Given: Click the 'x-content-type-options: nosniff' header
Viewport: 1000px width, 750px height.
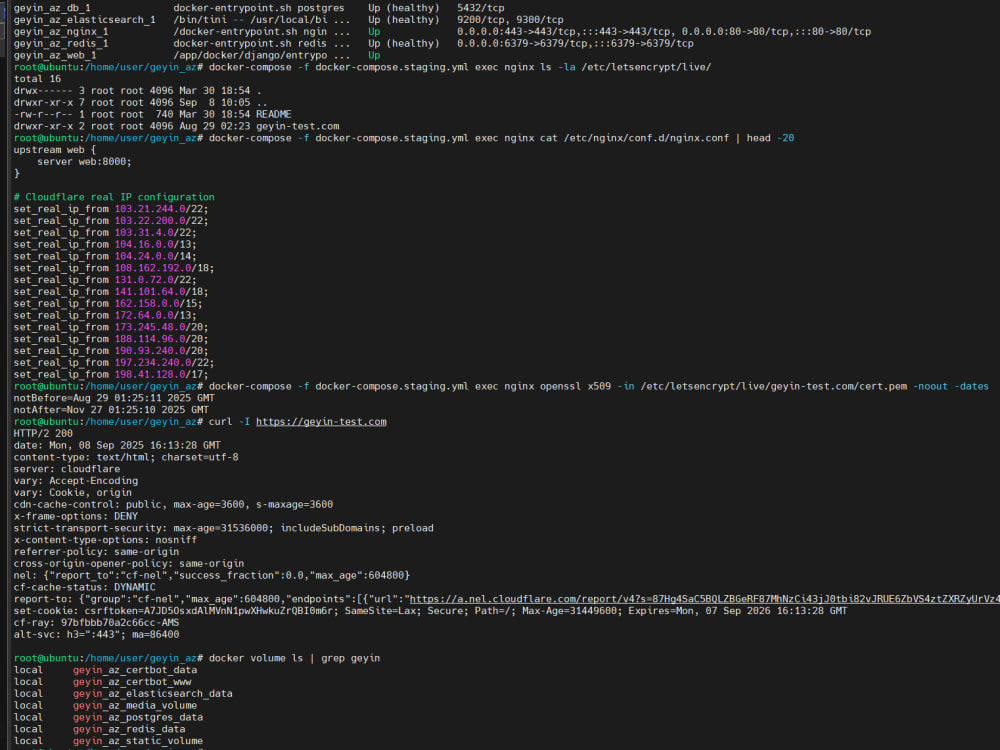Looking at the screenshot, I should 105,540.
